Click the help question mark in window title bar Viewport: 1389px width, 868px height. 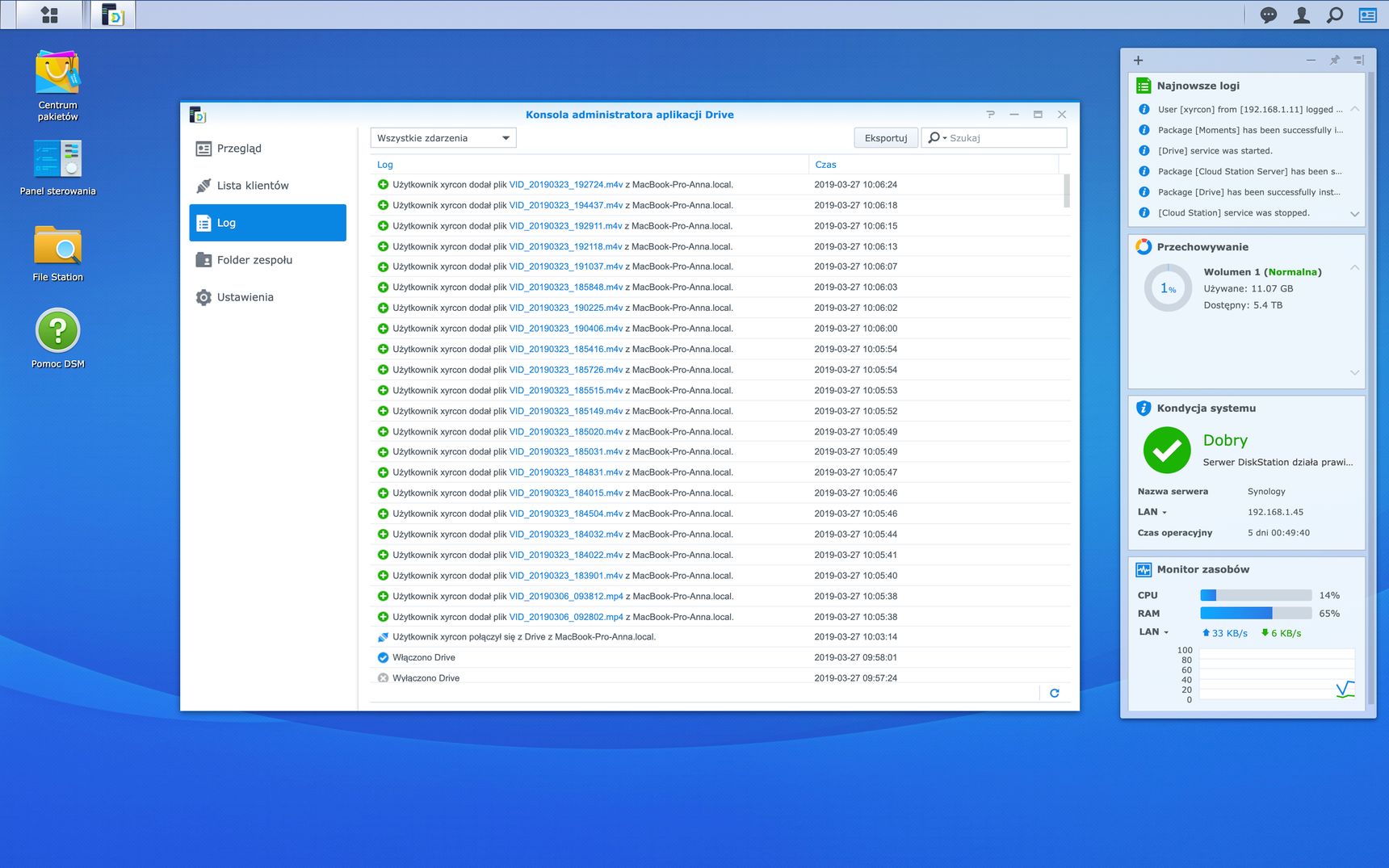tap(991, 115)
